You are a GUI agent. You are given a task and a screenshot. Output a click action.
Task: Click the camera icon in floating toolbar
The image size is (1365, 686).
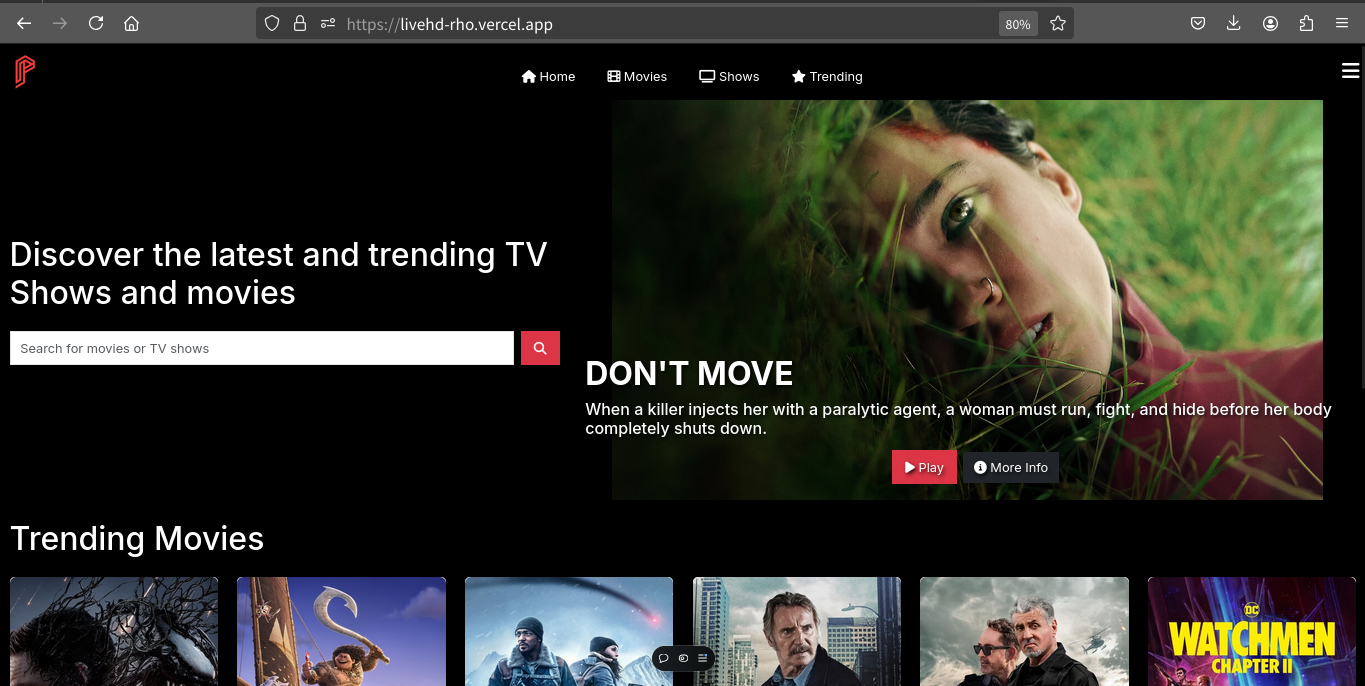[x=683, y=658]
